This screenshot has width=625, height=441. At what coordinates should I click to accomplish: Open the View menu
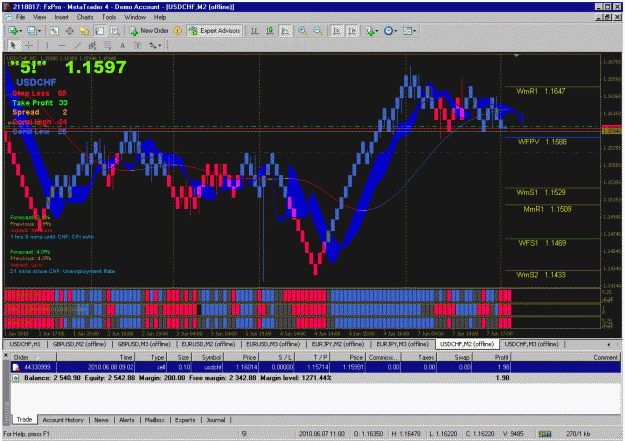point(39,17)
